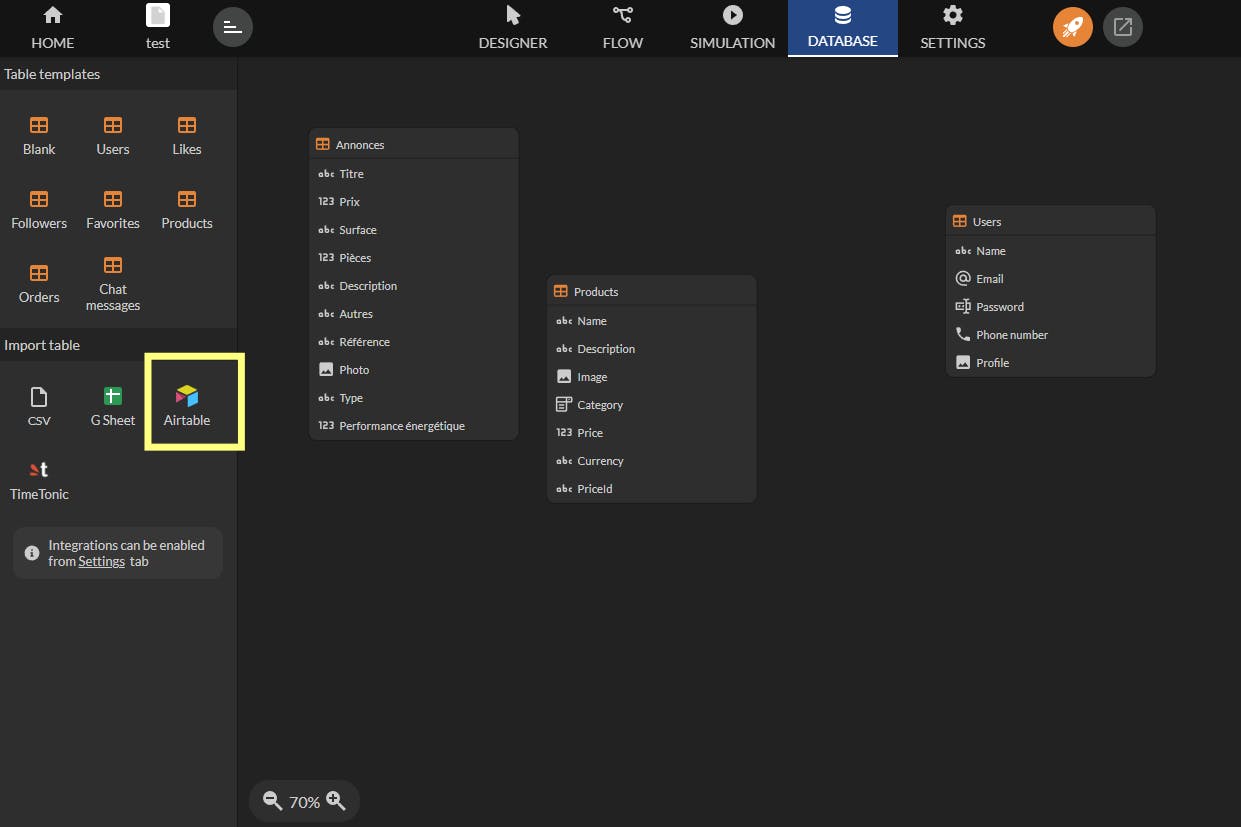Add the Orders table template

pyautogui.click(x=39, y=283)
